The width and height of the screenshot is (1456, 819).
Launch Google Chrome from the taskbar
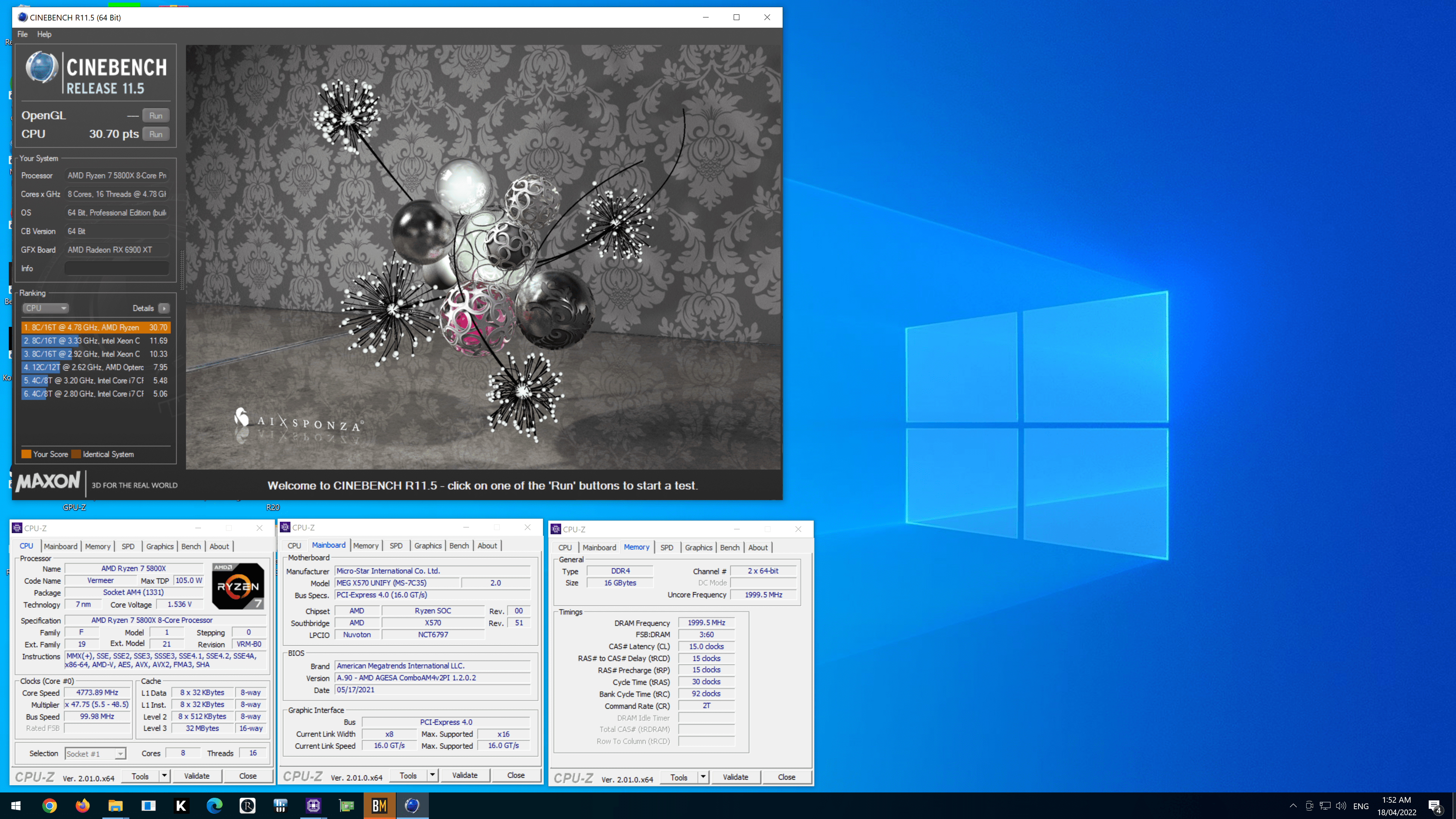pyautogui.click(x=49, y=805)
